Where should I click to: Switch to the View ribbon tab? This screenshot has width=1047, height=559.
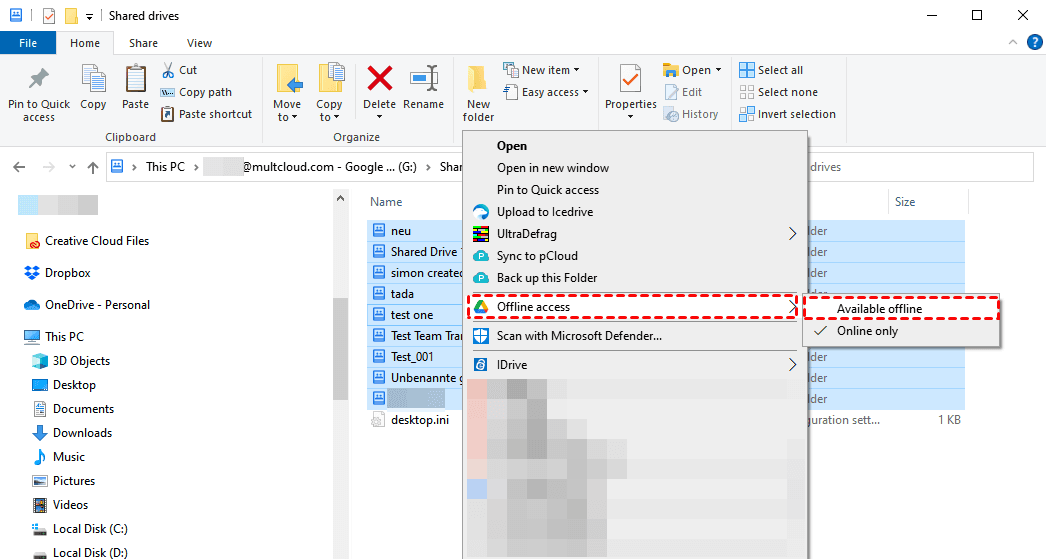coord(199,43)
